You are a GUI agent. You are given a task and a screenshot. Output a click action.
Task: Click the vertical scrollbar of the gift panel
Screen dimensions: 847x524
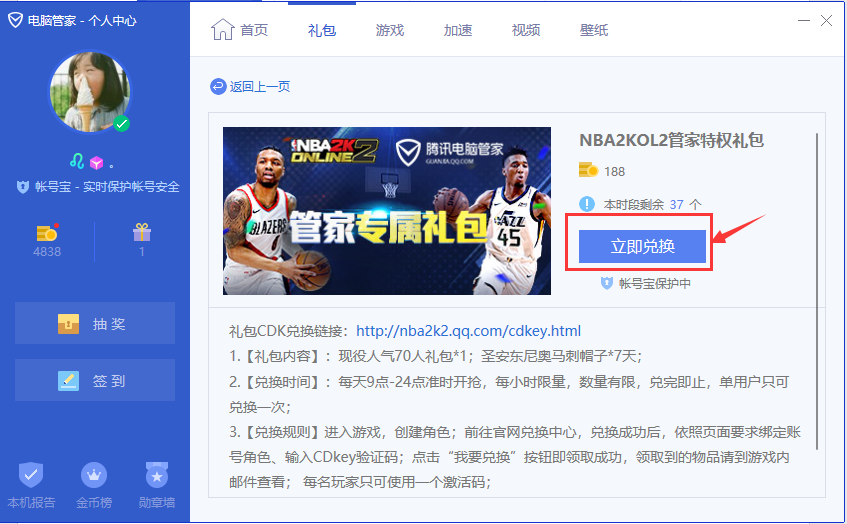point(817,292)
